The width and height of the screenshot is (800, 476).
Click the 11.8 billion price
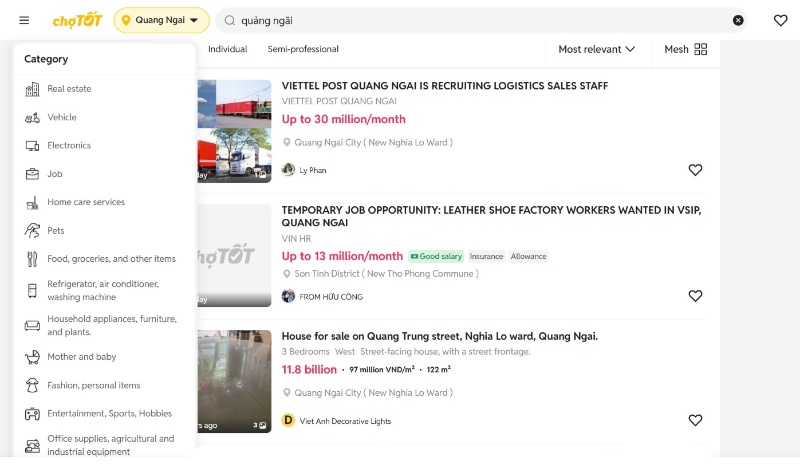point(309,369)
